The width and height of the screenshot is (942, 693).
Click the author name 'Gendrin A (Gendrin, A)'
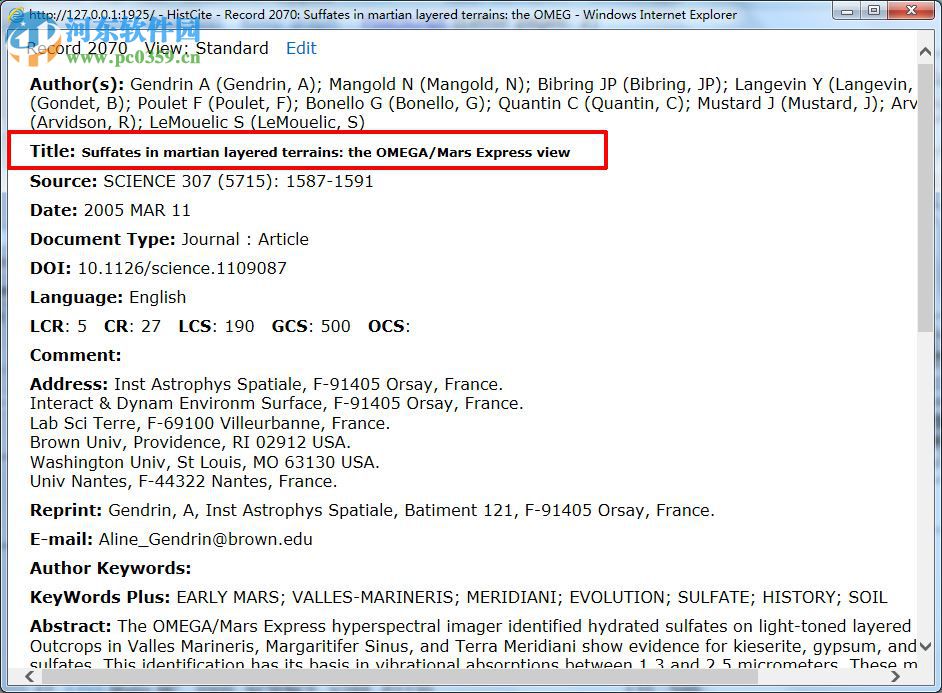click(223, 85)
